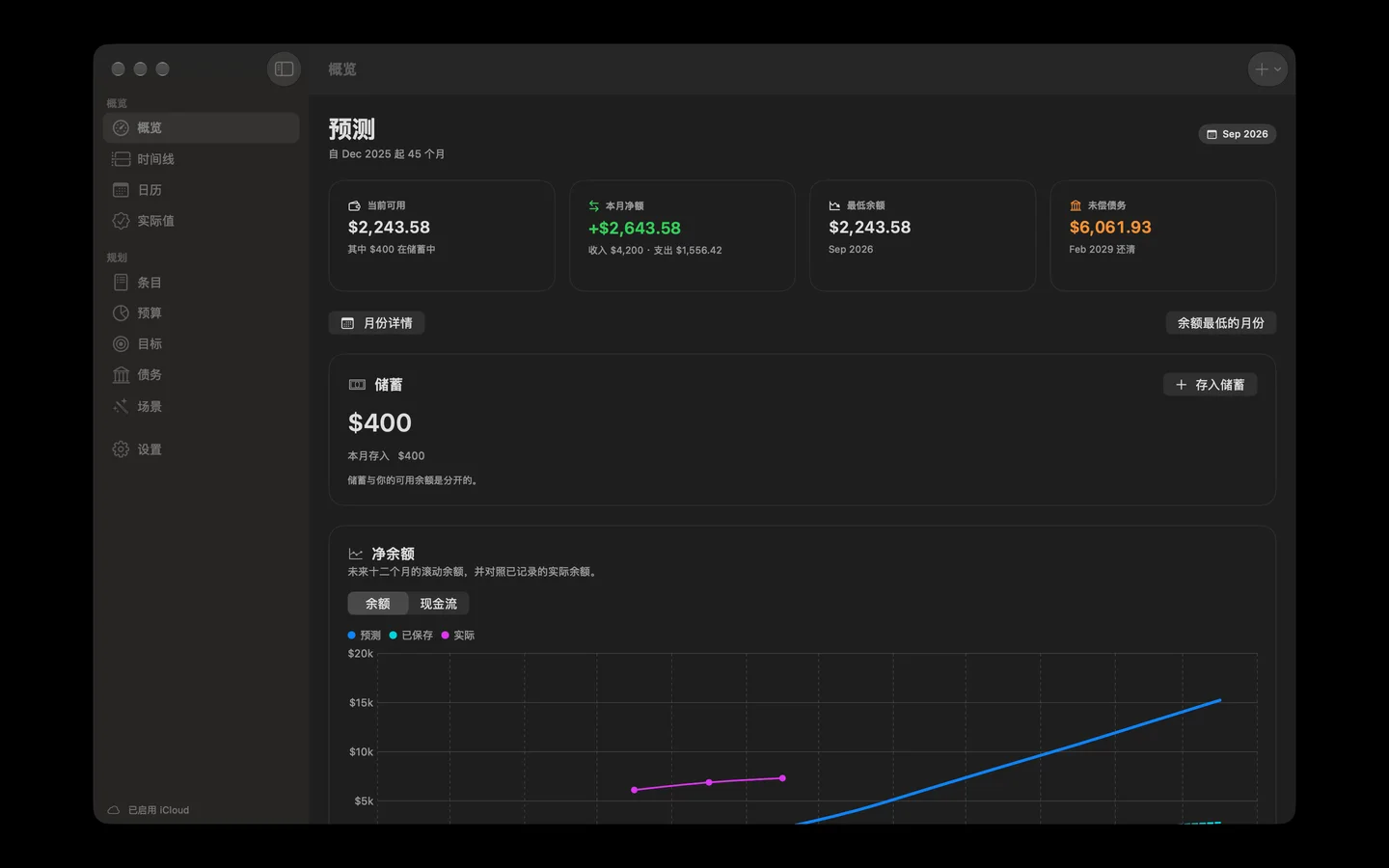Click the banknote icon beside 储蓄
This screenshot has width=1389, height=868.
point(357,385)
